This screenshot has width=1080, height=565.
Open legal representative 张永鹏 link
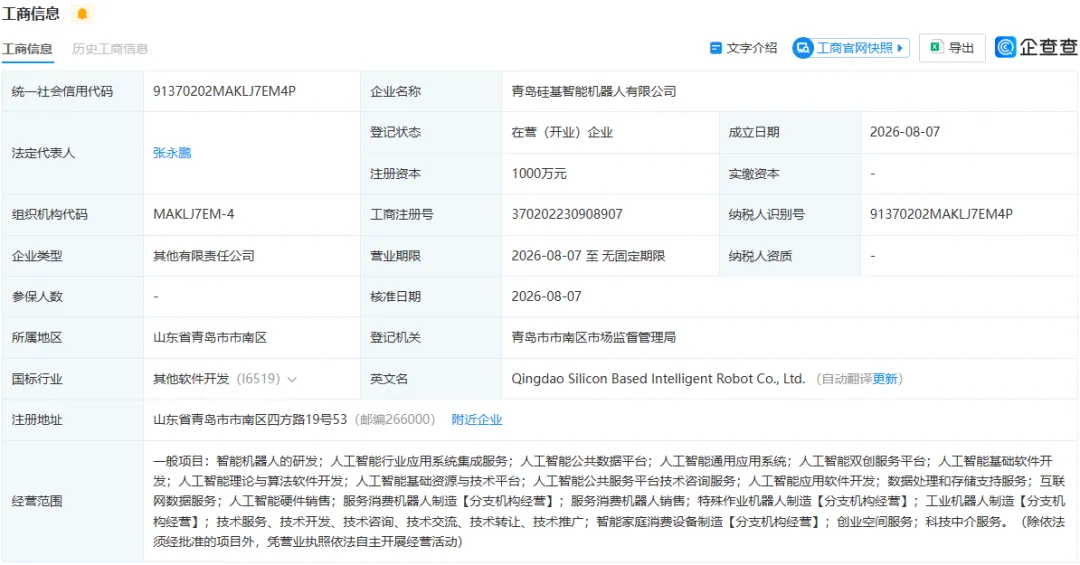(x=172, y=153)
